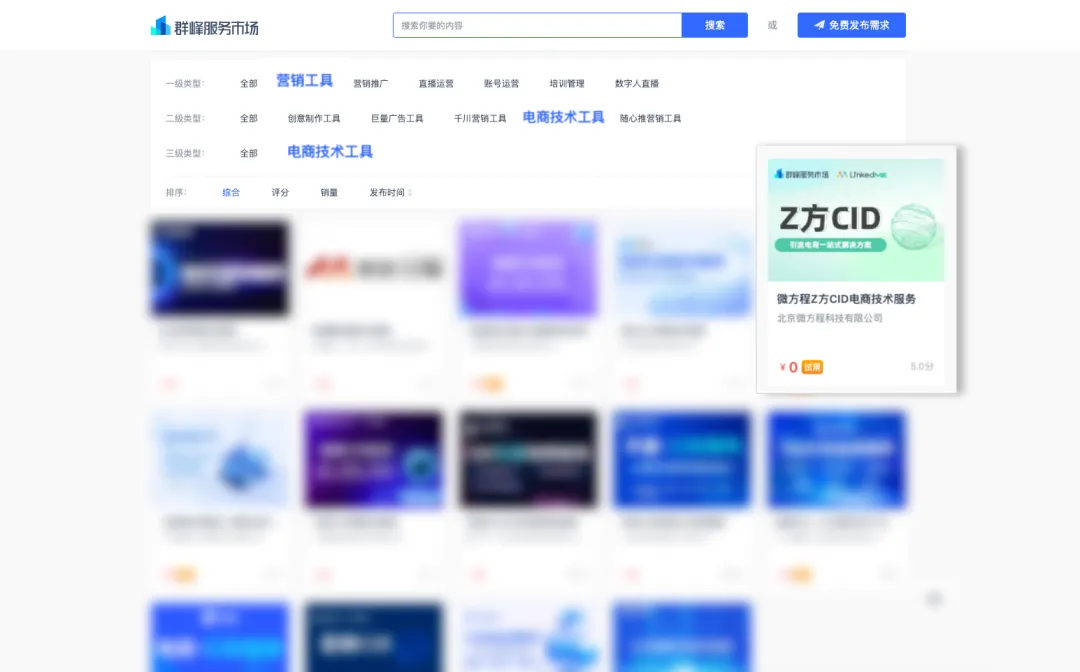Sort results by 评分
The width and height of the screenshot is (1080, 672).
pyautogui.click(x=280, y=193)
